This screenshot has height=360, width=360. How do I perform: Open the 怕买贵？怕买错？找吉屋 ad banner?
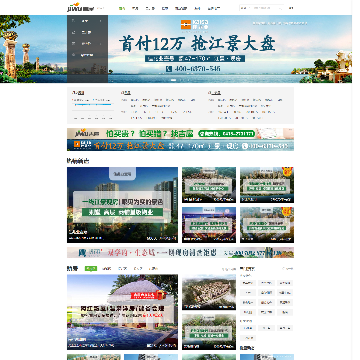(180, 134)
